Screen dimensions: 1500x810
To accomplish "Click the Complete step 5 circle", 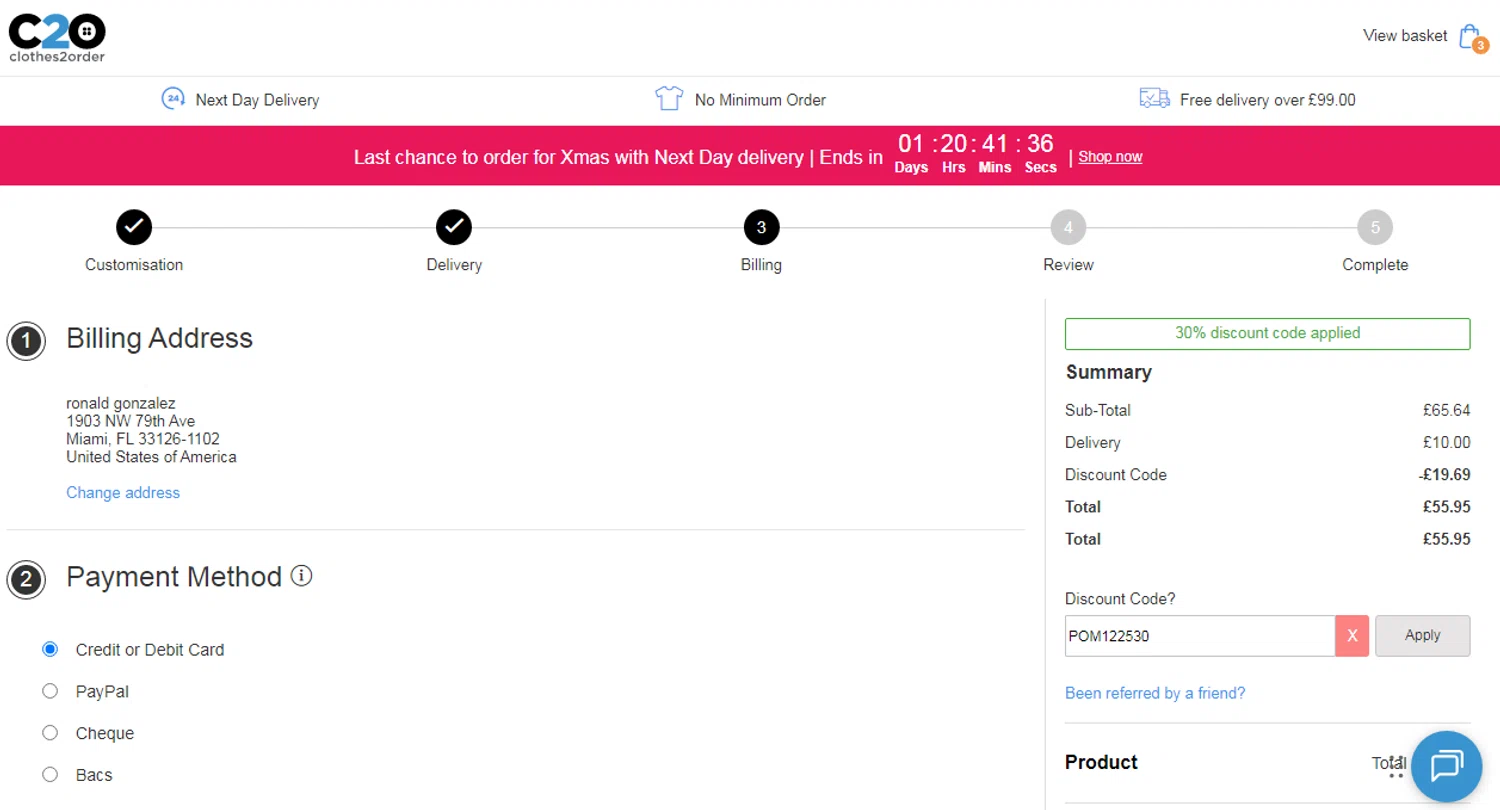I will click(1375, 228).
